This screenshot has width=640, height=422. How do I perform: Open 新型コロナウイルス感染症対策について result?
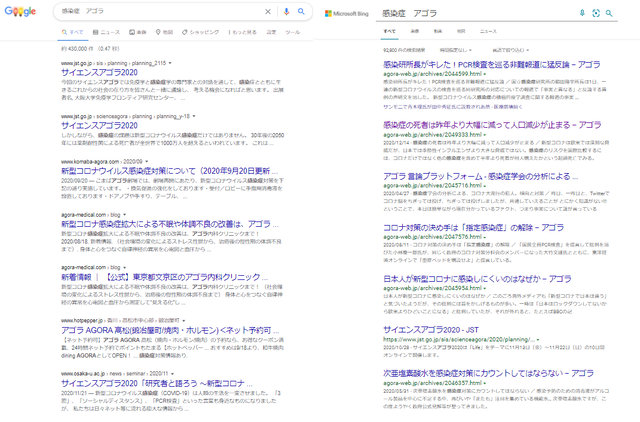click(x=169, y=171)
